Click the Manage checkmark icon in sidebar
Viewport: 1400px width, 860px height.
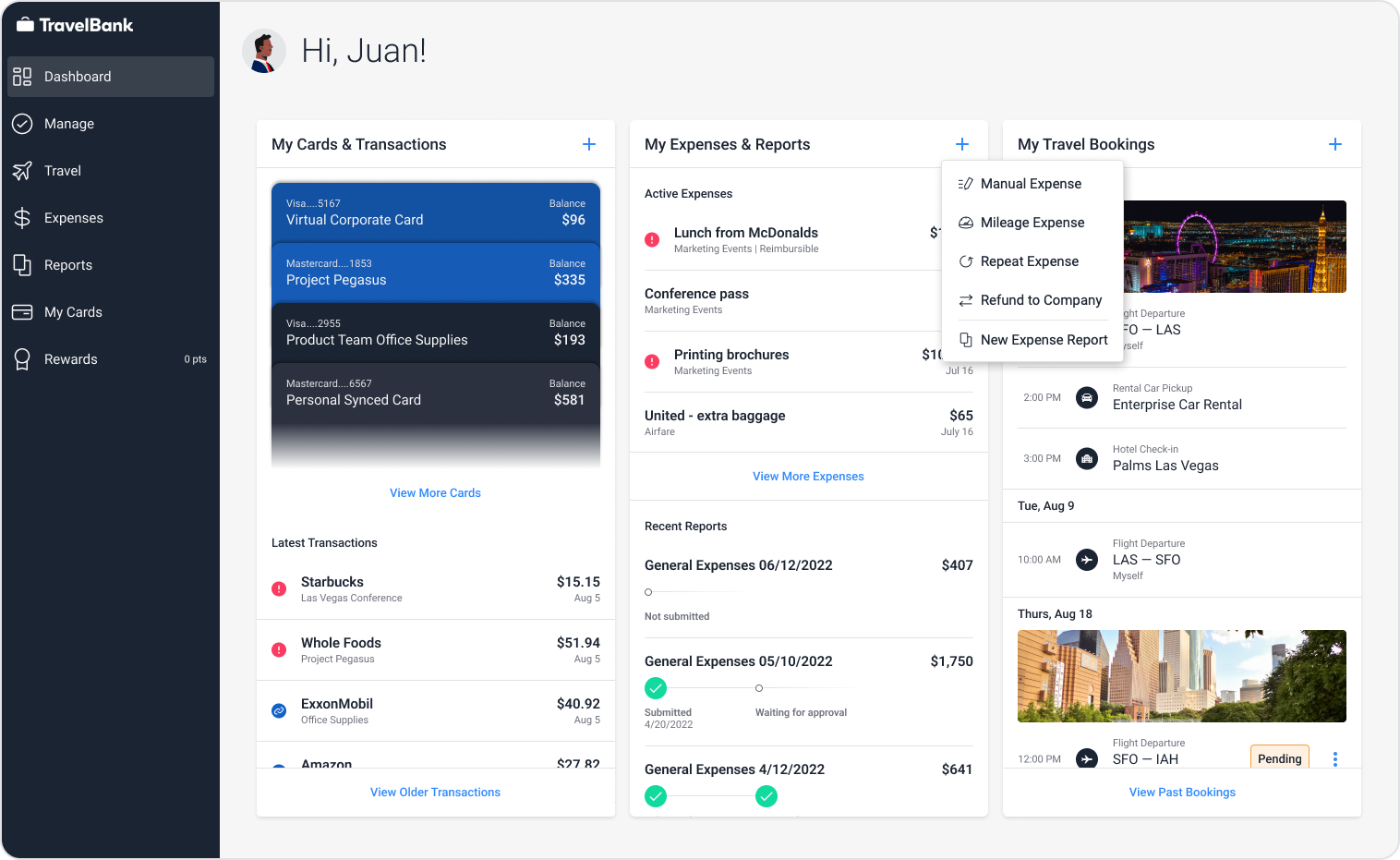22,123
